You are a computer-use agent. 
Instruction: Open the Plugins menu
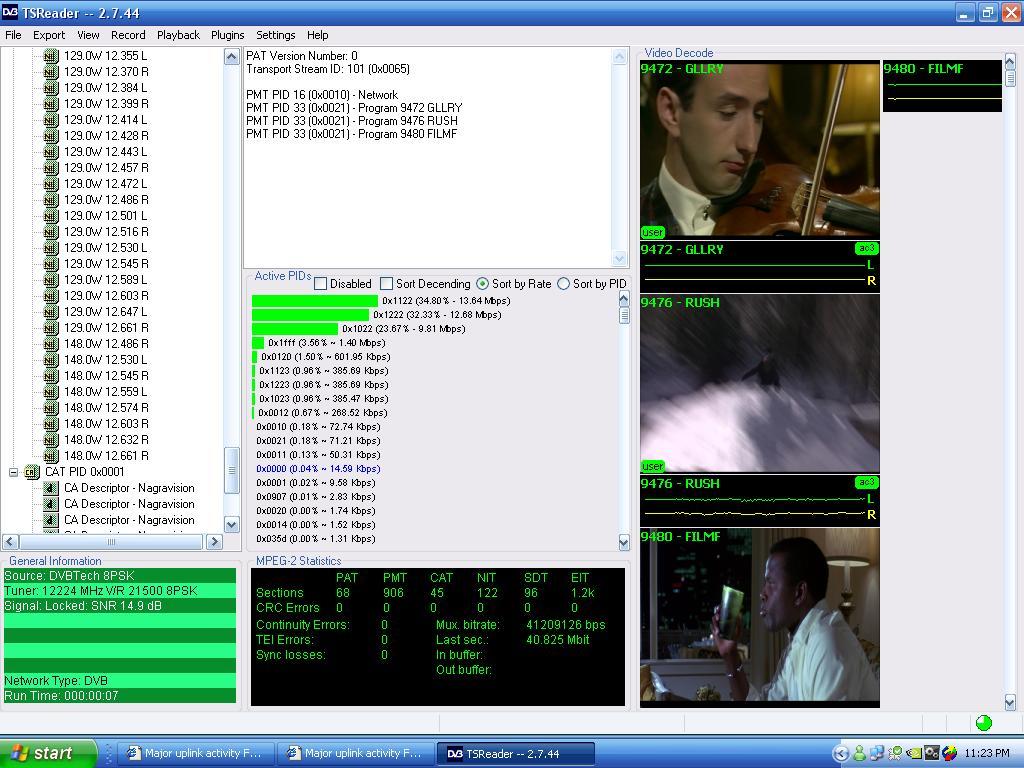coord(227,35)
